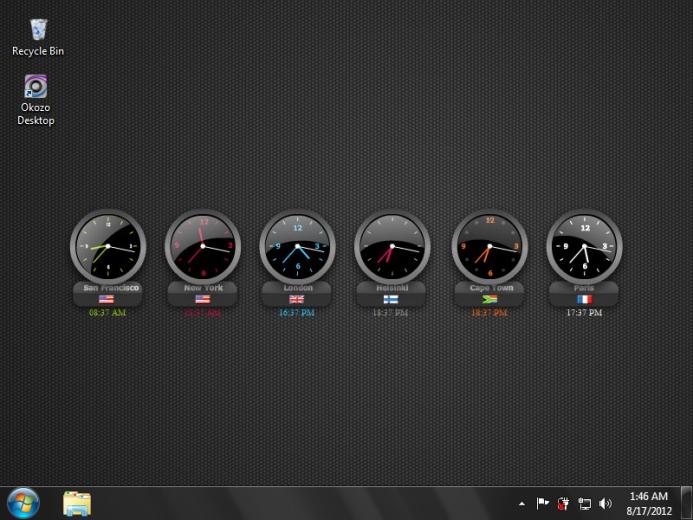Expand hidden system tray icons arrow
Image resolution: width=693 pixels, height=520 pixels.
[522, 504]
